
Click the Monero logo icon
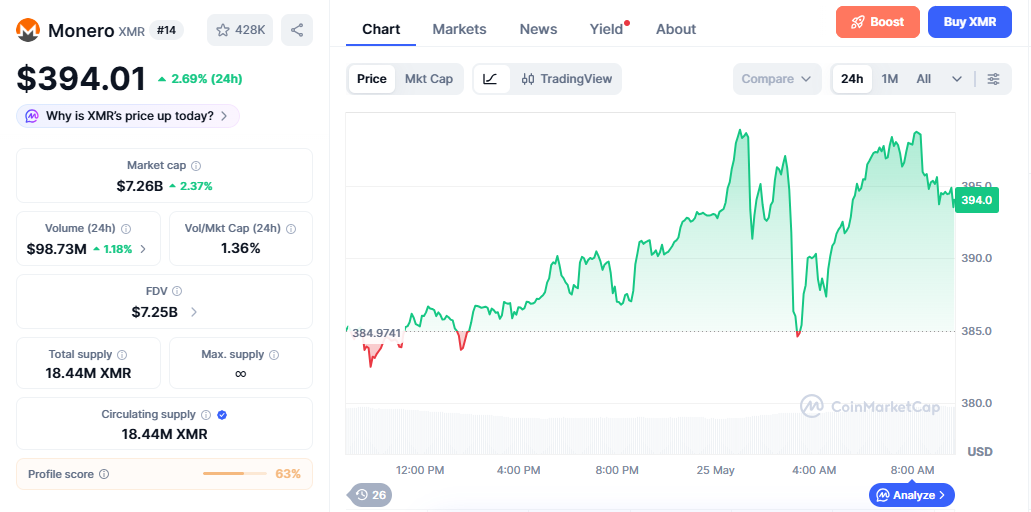[x=28, y=30]
